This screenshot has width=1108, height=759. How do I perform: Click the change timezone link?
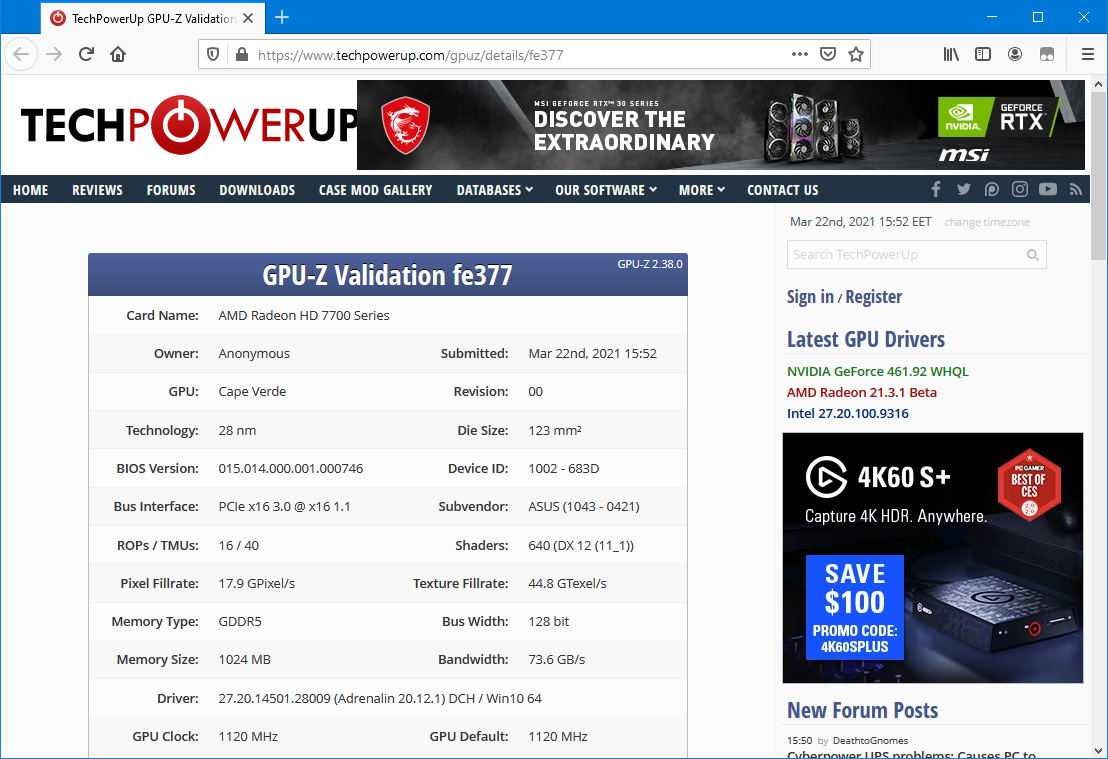986,222
